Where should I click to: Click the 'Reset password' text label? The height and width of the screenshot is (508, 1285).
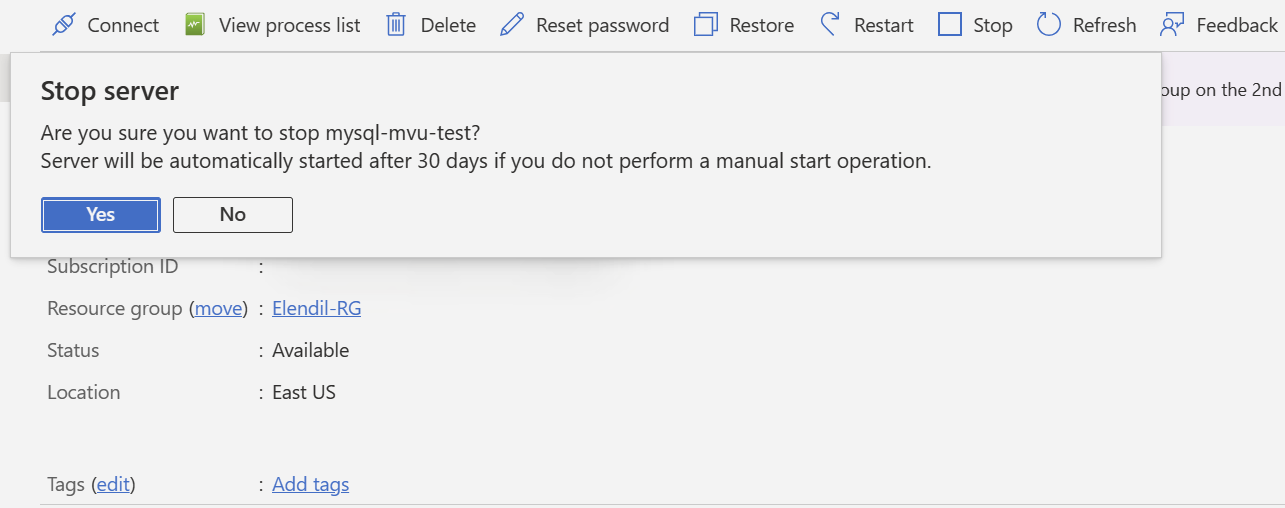click(x=603, y=25)
